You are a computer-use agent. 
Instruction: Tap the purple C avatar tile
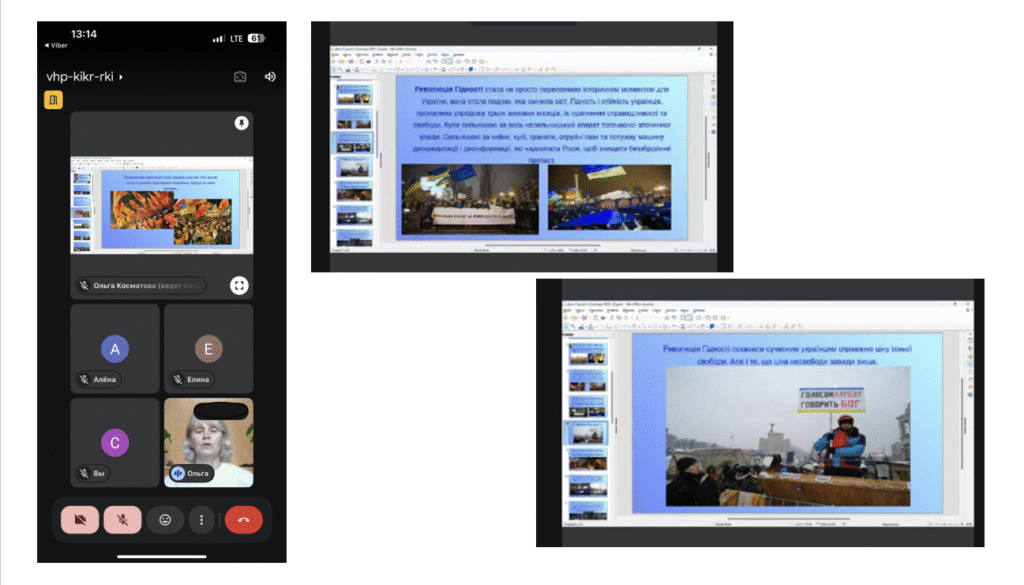pos(115,443)
